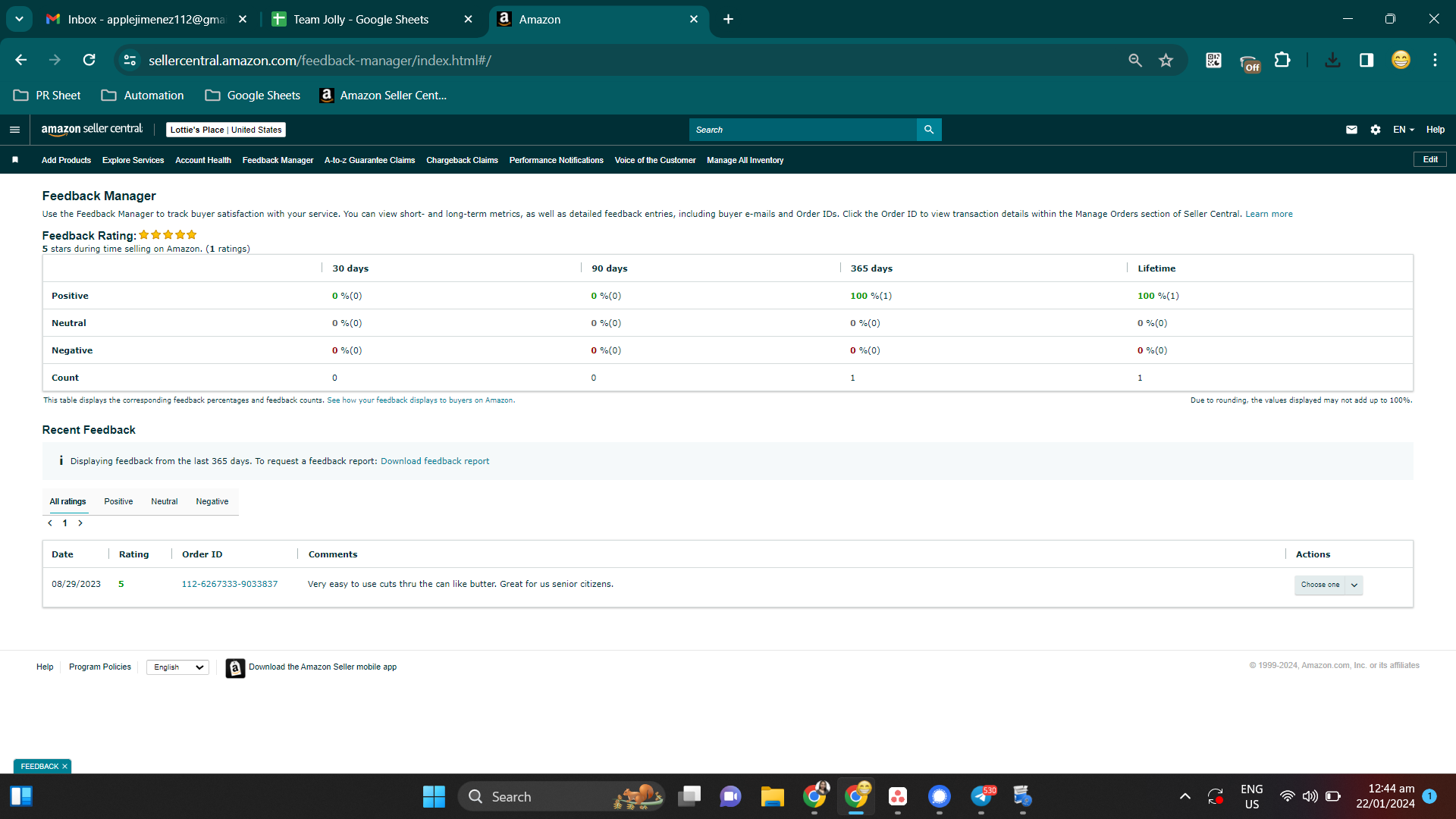The height and width of the screenshot is (819, 1456).
Task: Open Voice of the Customer page
Action: pyautogui.click(x=655, y=160)
